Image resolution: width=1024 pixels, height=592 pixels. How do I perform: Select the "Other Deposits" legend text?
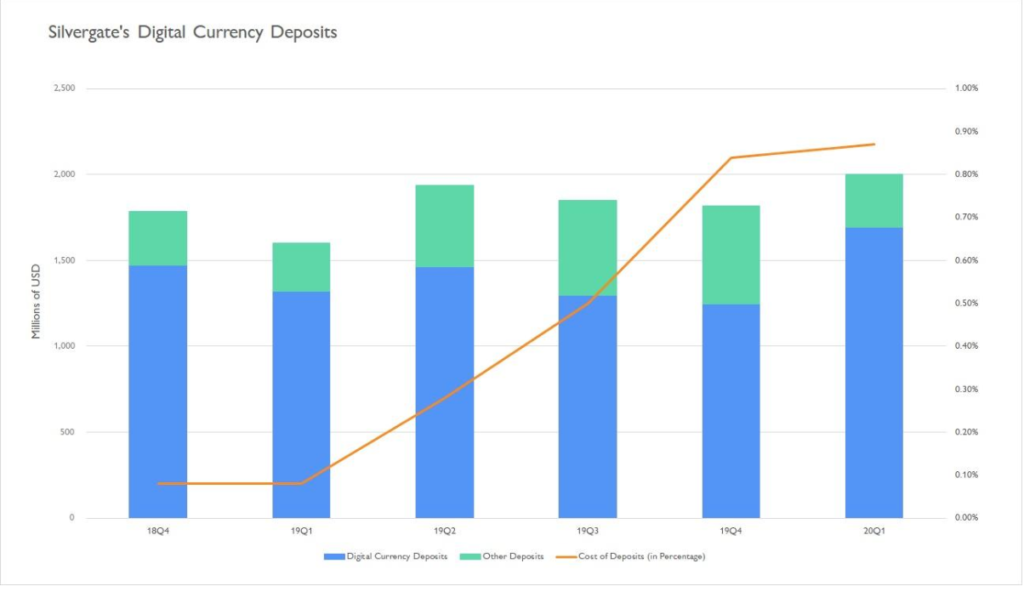(513, 557)
